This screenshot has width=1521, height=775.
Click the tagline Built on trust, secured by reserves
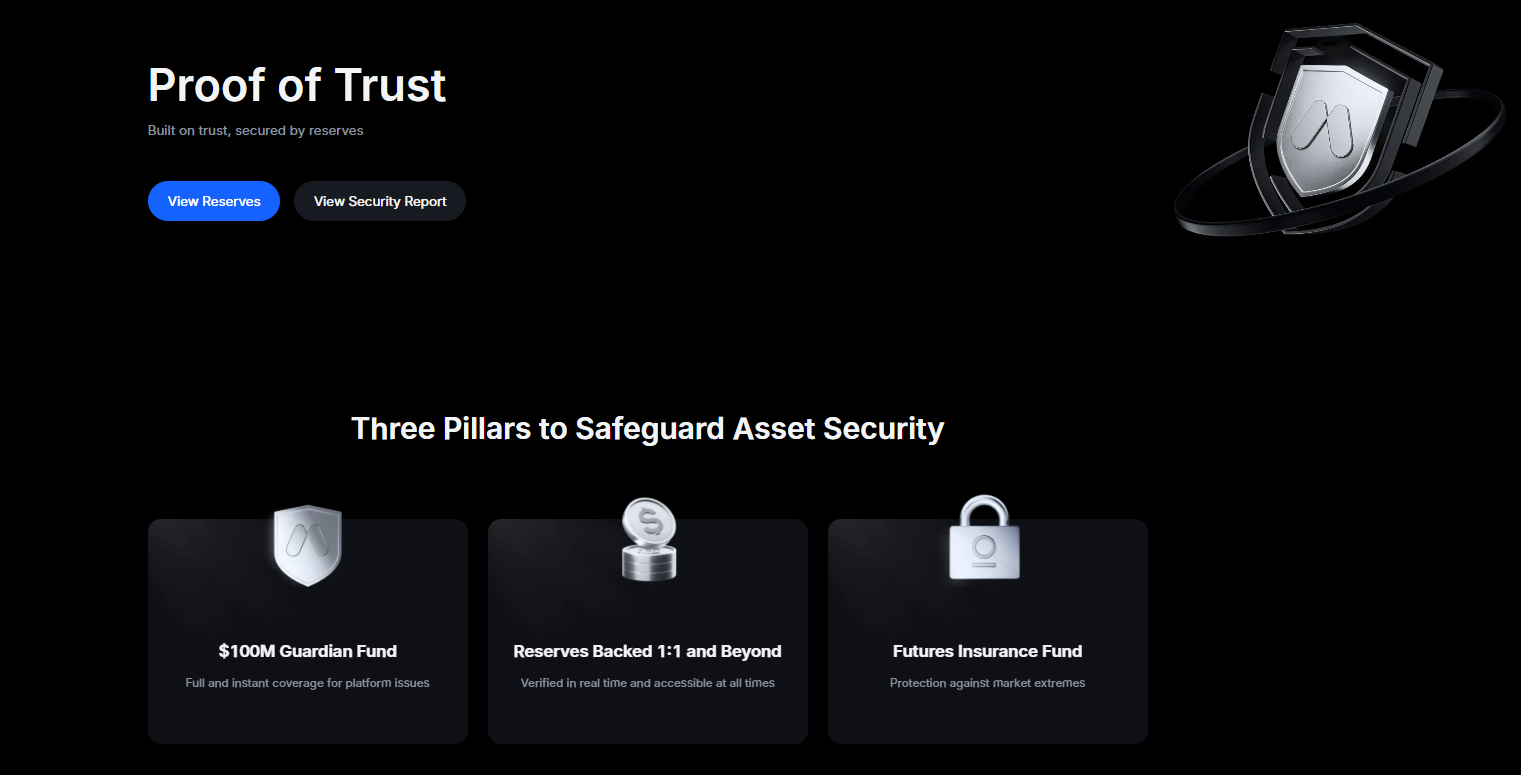click(255, 130)
